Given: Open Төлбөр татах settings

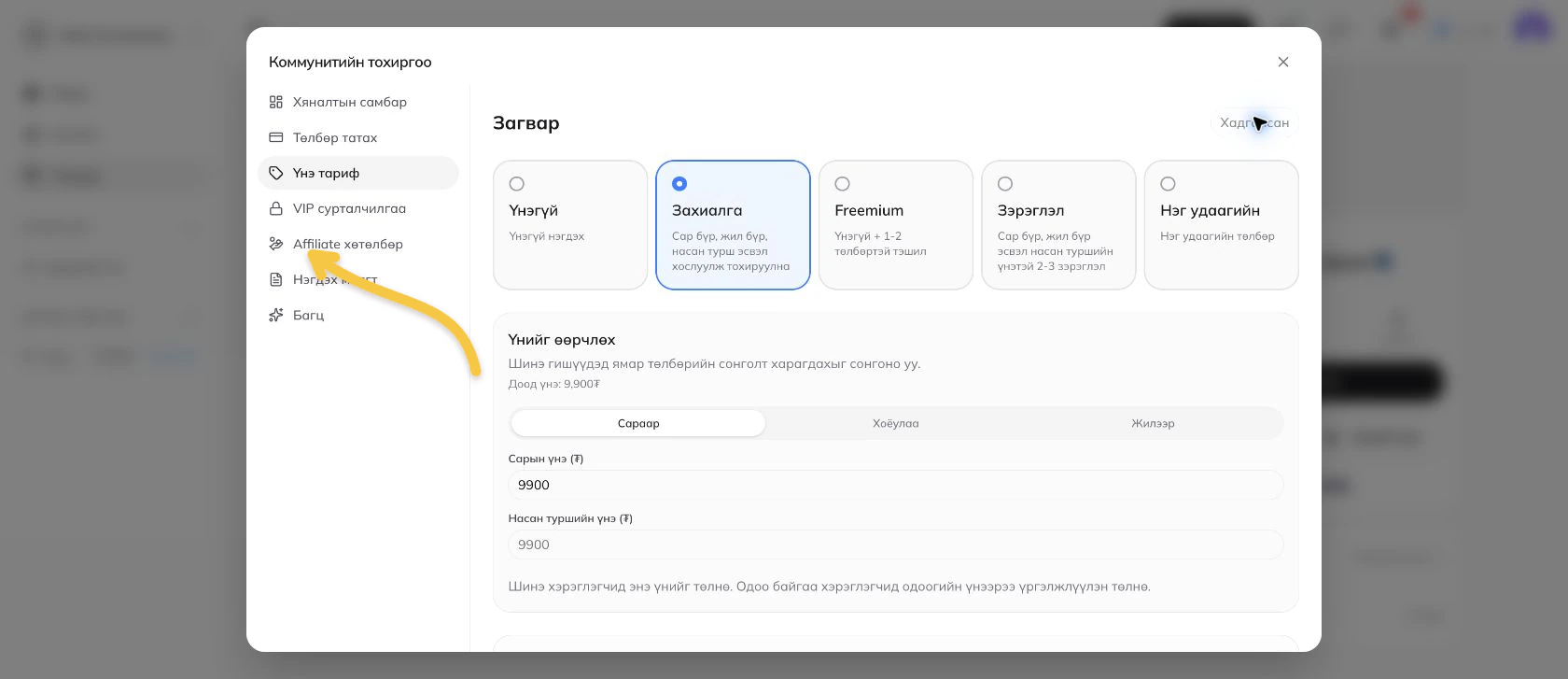Looking at the screenshot, I should coord(358,137).
